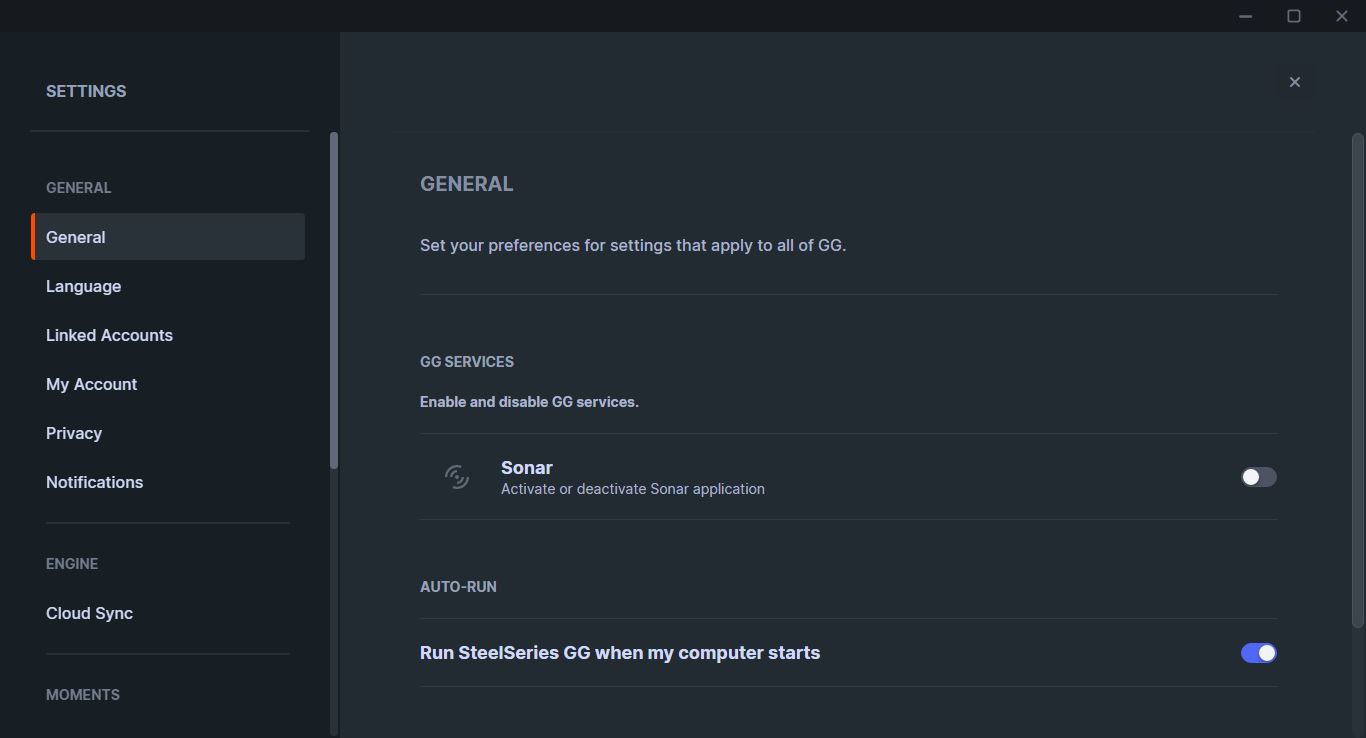Click 'Run SteelSeries GG when my computer starts'
Image resolution: width=1366 pixels, height=738 pixels.
pyautogui.click(x=620, y=653)
